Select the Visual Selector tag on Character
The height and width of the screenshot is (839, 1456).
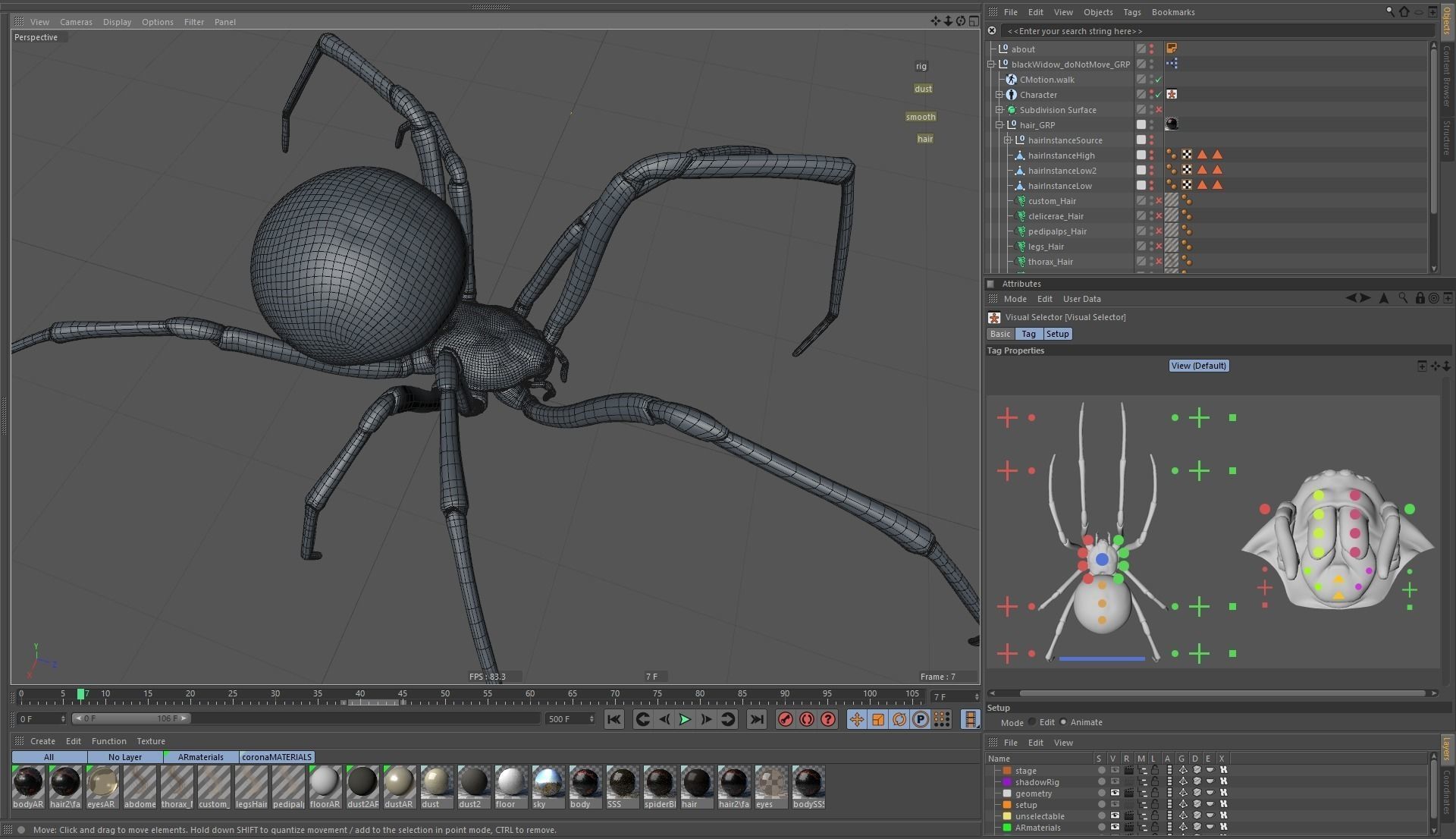(1172, 94)
